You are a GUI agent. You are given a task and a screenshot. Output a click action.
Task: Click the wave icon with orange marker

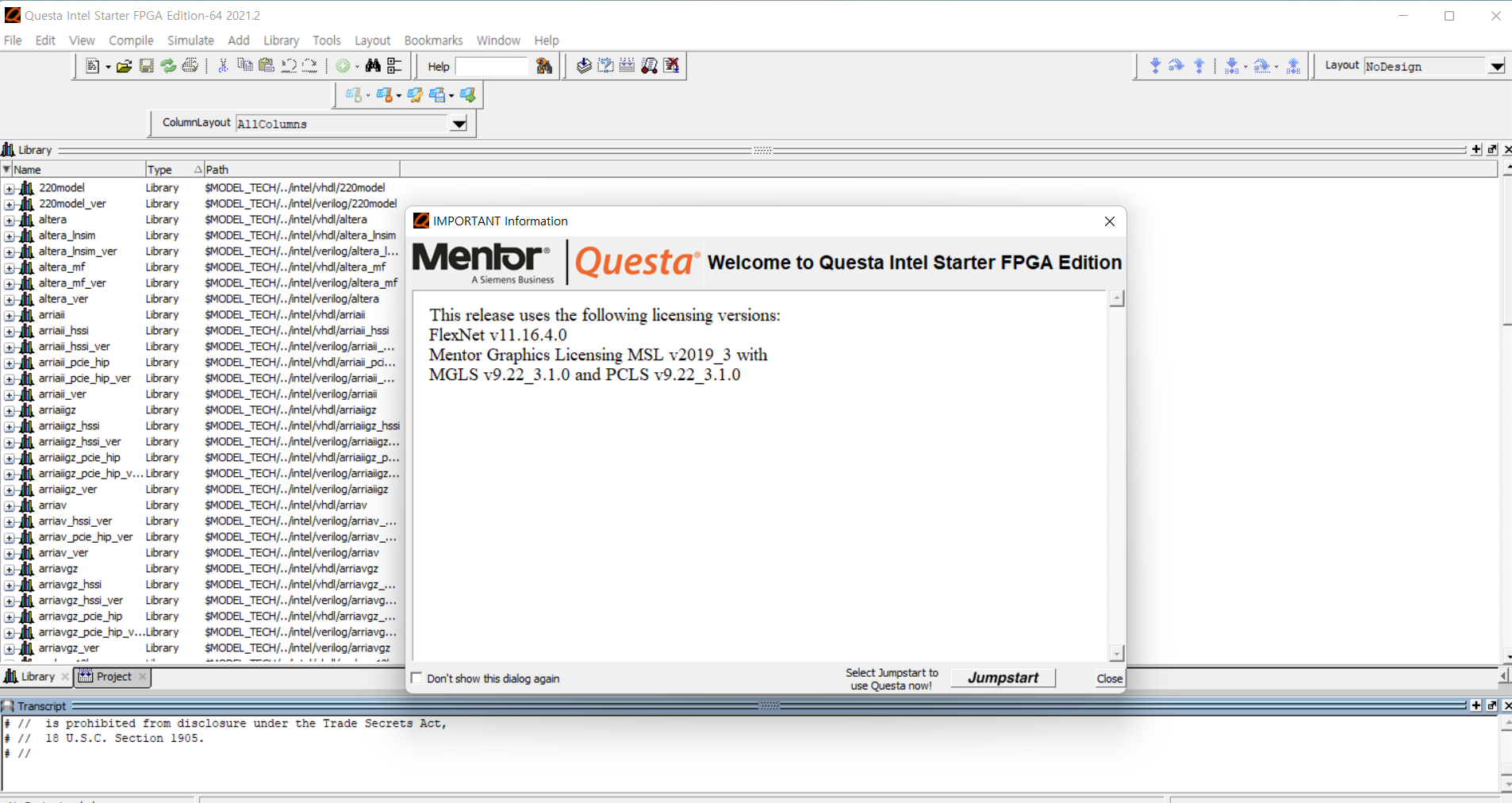tap(385, 95)
